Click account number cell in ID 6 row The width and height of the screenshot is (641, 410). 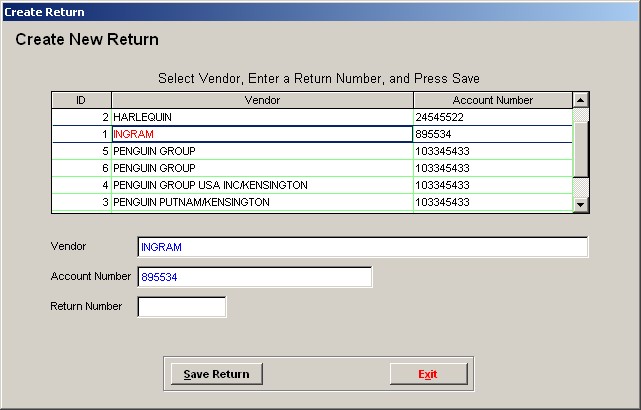pos(493,168)
